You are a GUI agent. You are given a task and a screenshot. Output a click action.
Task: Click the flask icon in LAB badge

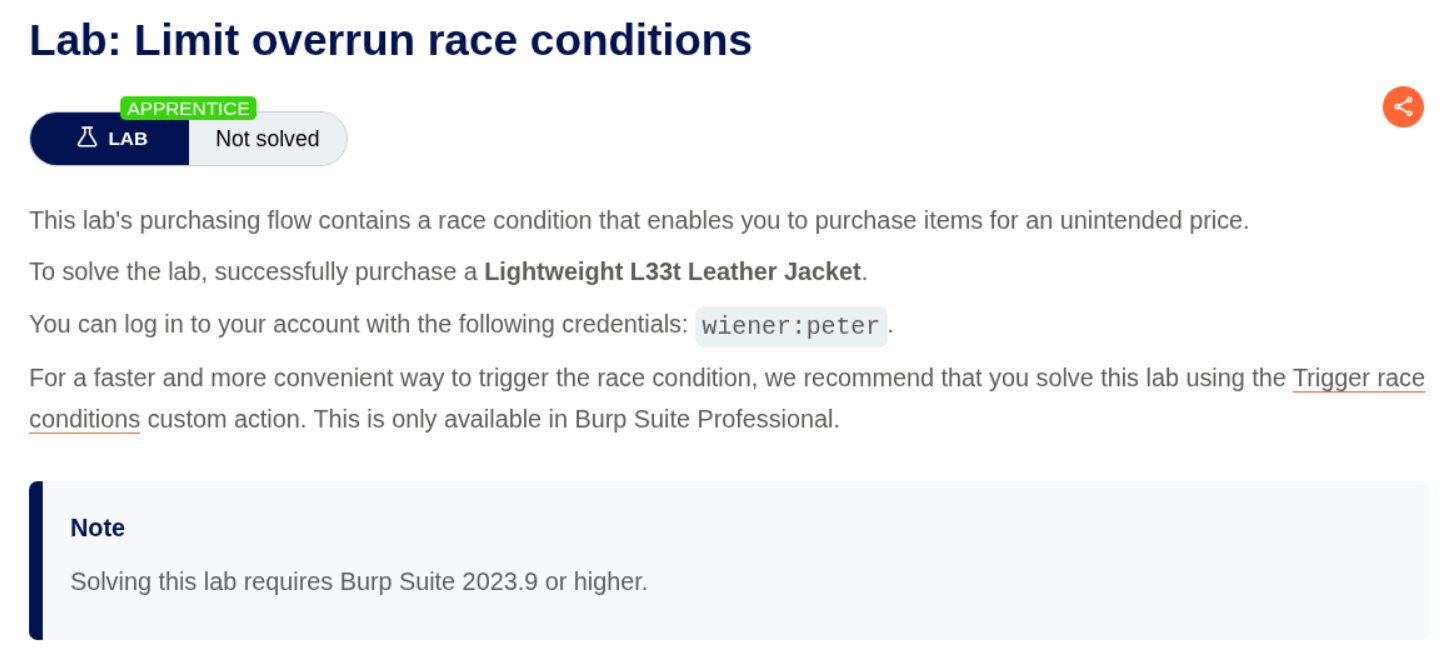click(x=87, y=138)
